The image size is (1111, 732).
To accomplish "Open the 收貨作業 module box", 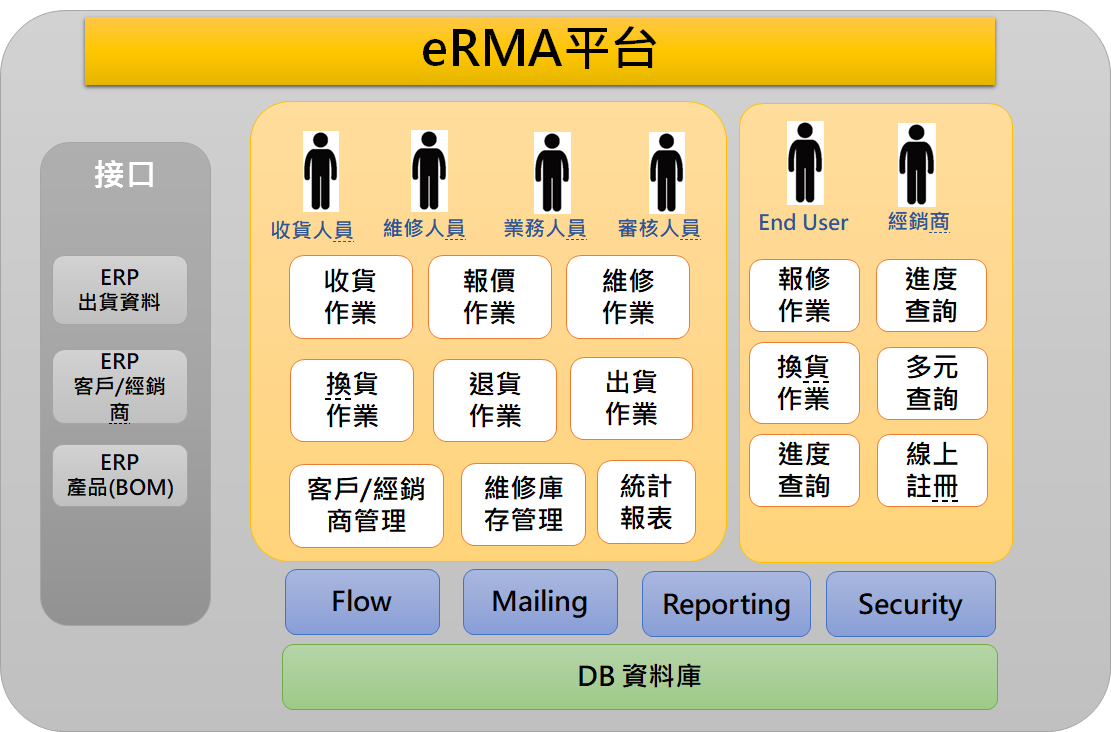I will click(x=351, y=297).
